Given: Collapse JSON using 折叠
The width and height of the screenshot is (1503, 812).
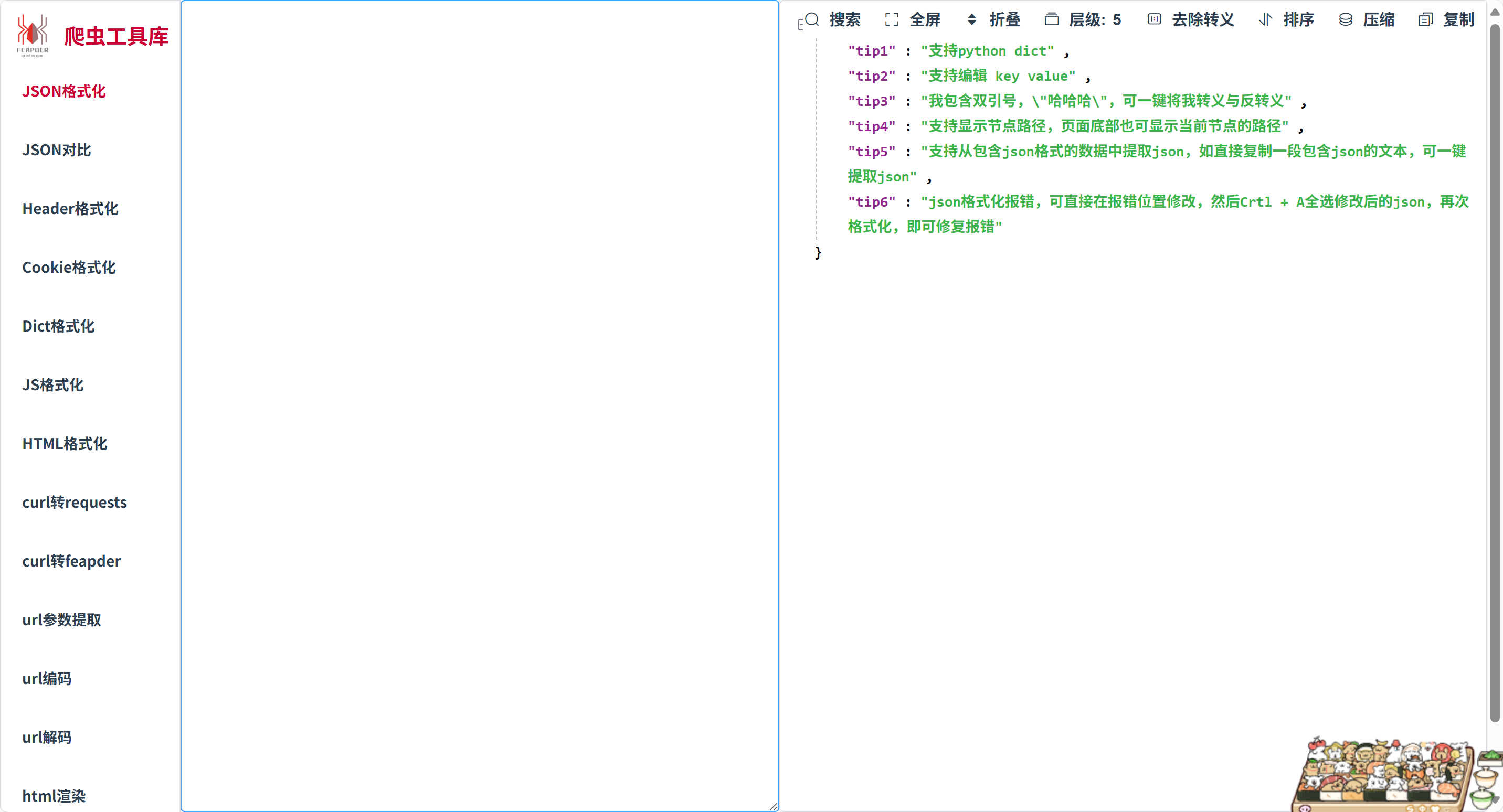Looking at the screenshot, I should (x=1005, y=19).
